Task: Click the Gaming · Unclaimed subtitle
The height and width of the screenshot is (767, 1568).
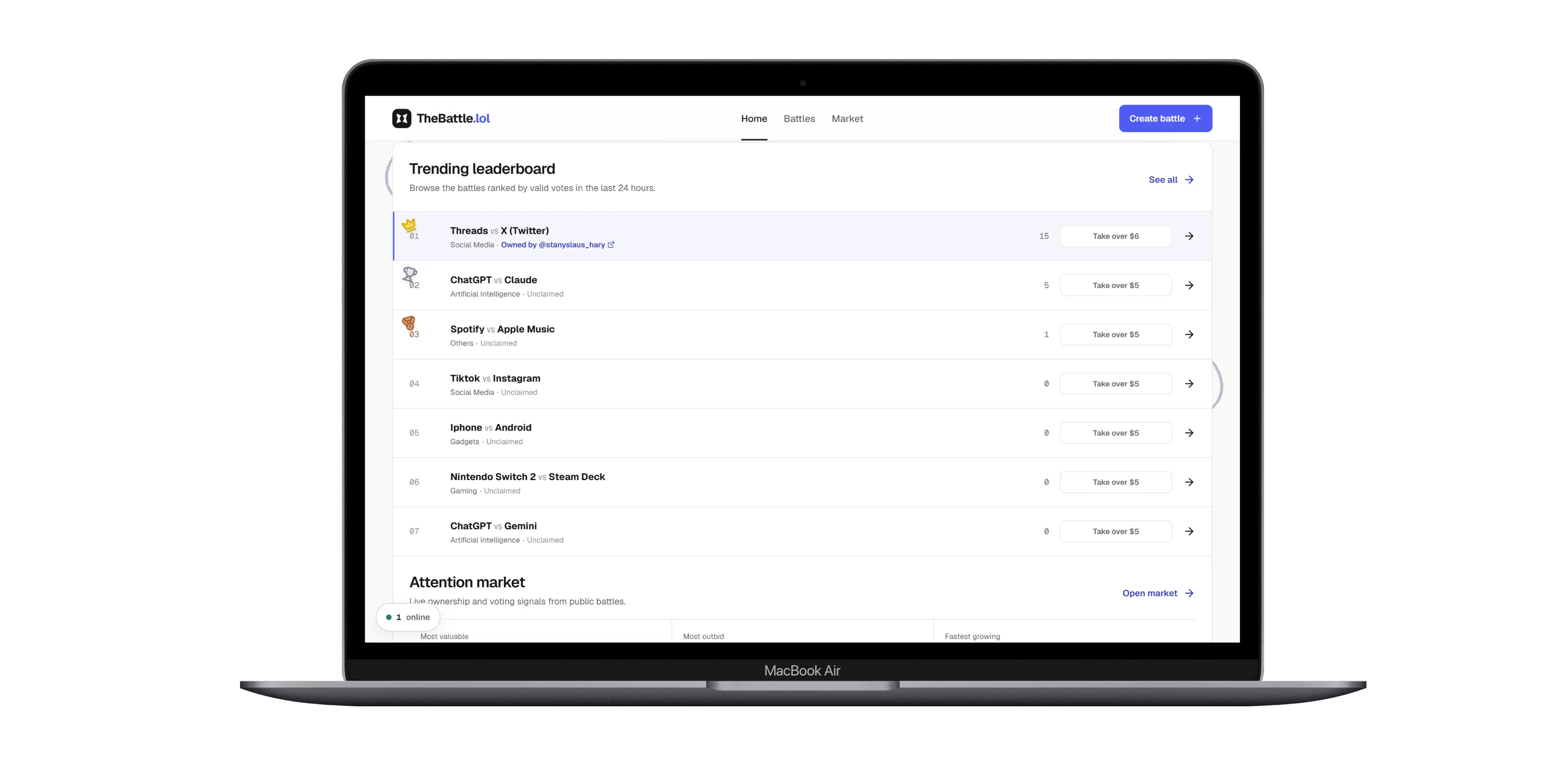Action: (485, 491)
